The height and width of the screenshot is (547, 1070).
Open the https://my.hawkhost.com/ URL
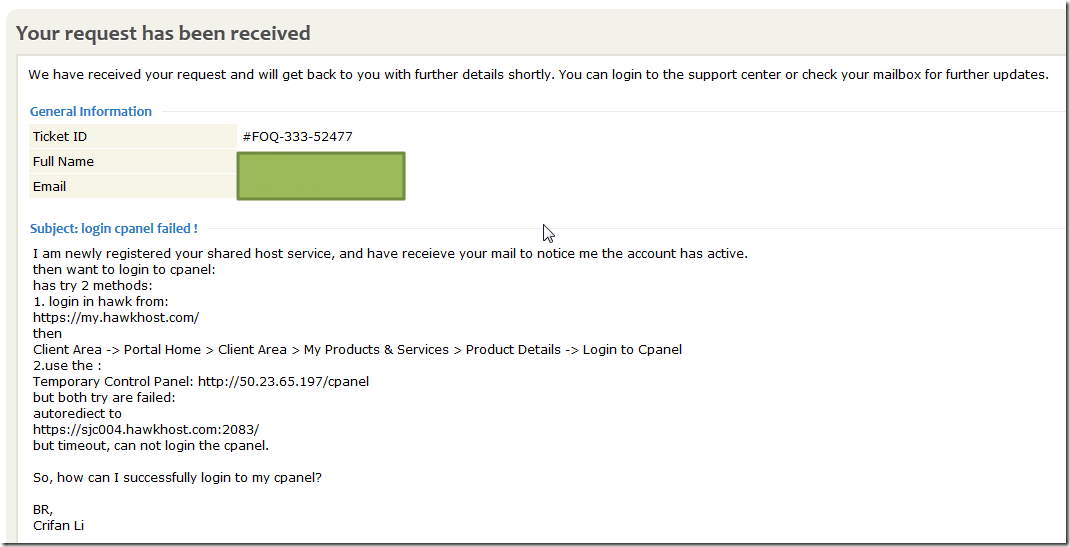coord(116,317)
